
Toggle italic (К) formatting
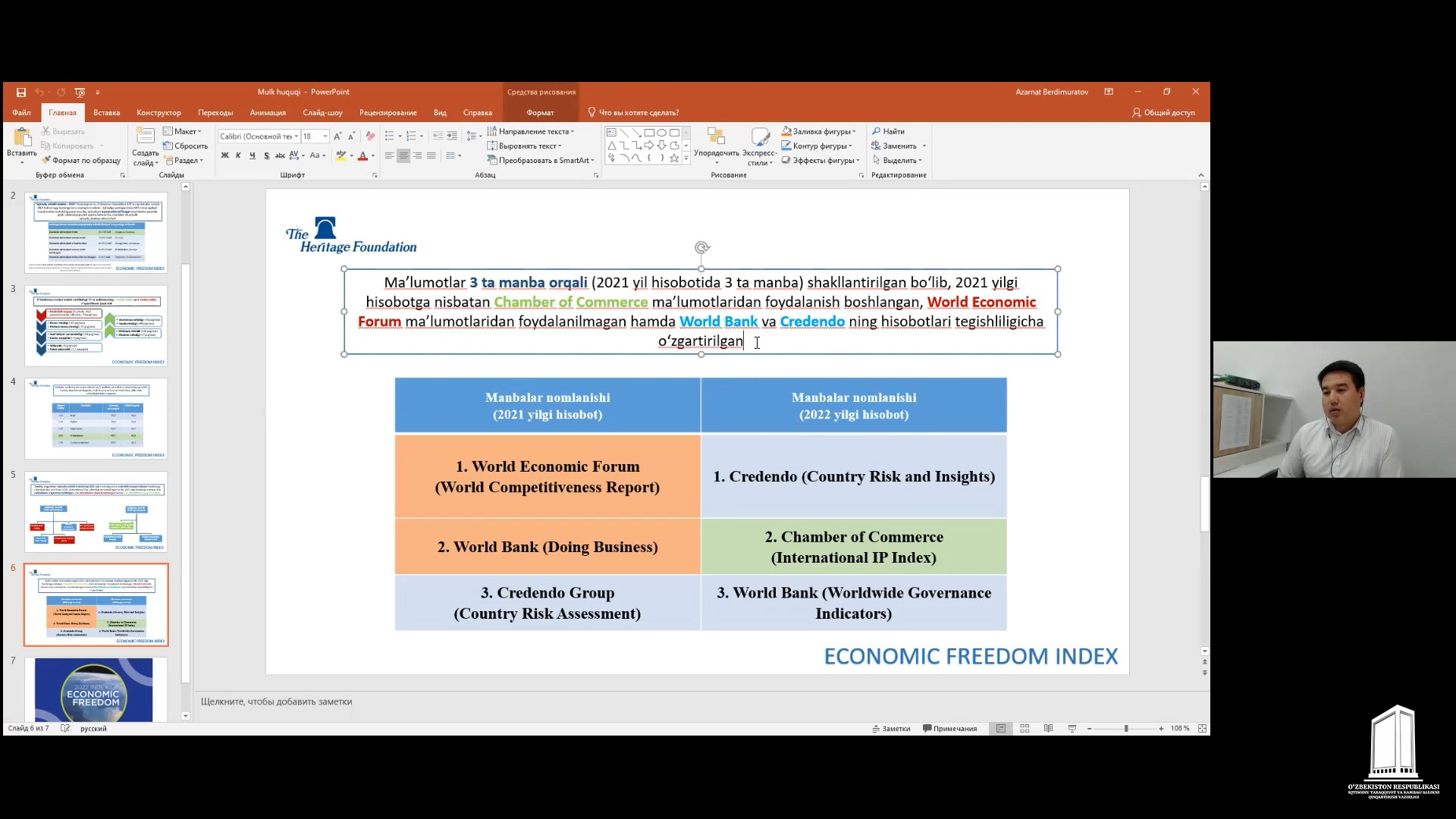[x=238, y=155]
